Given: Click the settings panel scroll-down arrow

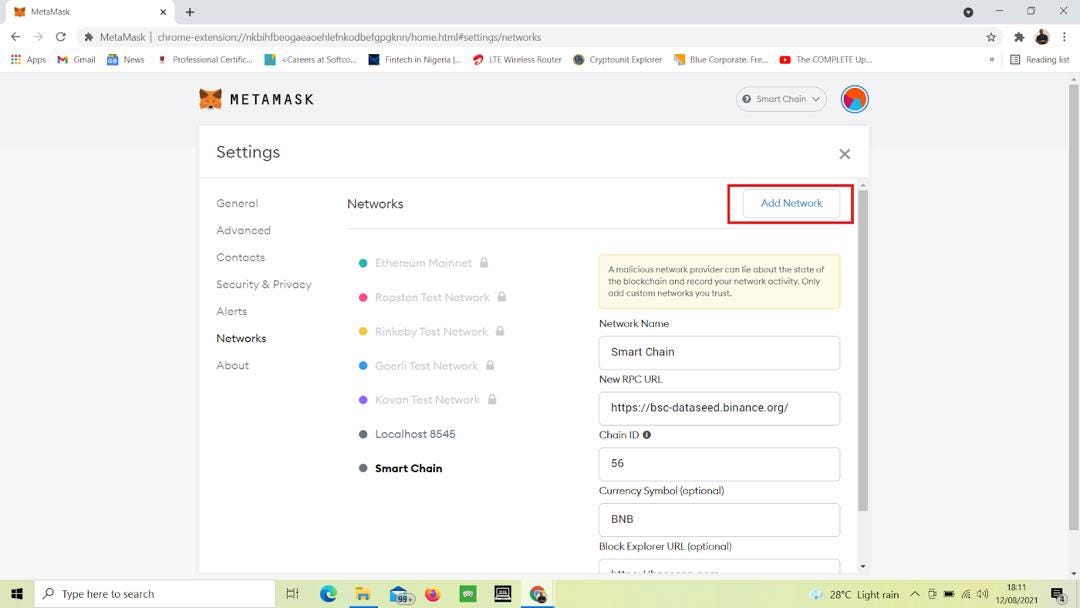Looking at the screenshot, I should click(863, 566).
